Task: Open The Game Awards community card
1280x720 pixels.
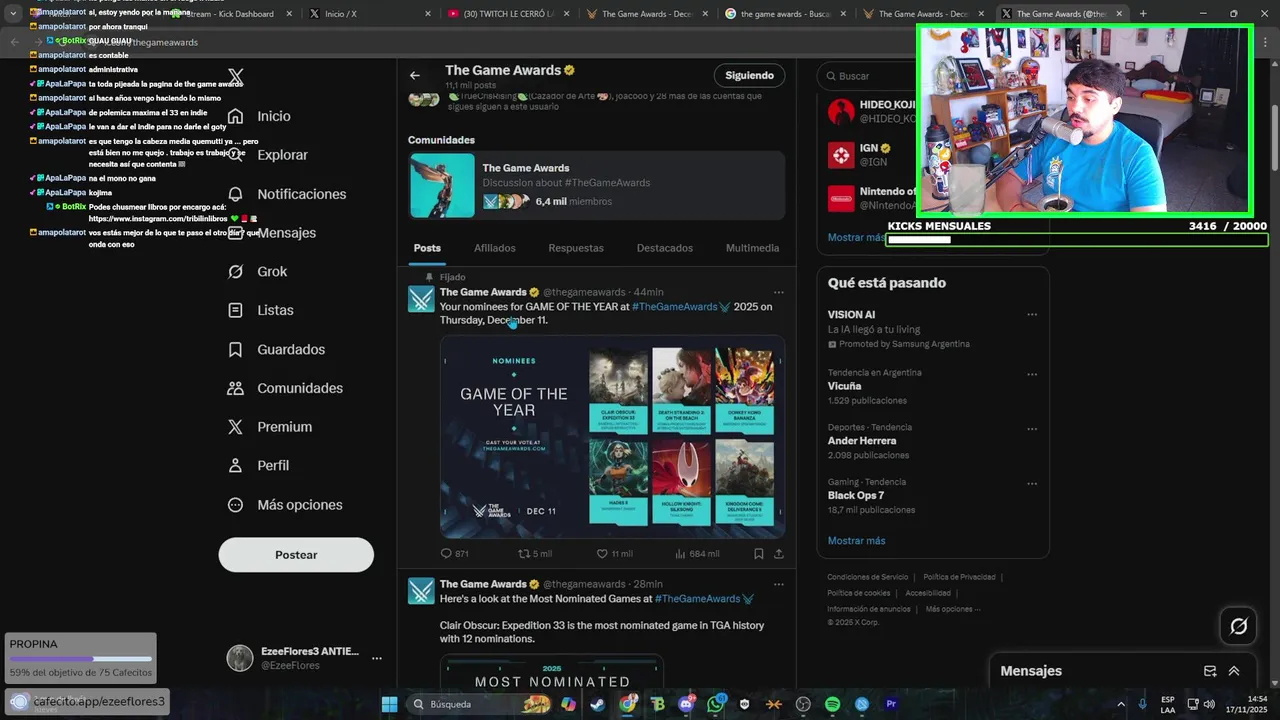Action: point(597,185)
